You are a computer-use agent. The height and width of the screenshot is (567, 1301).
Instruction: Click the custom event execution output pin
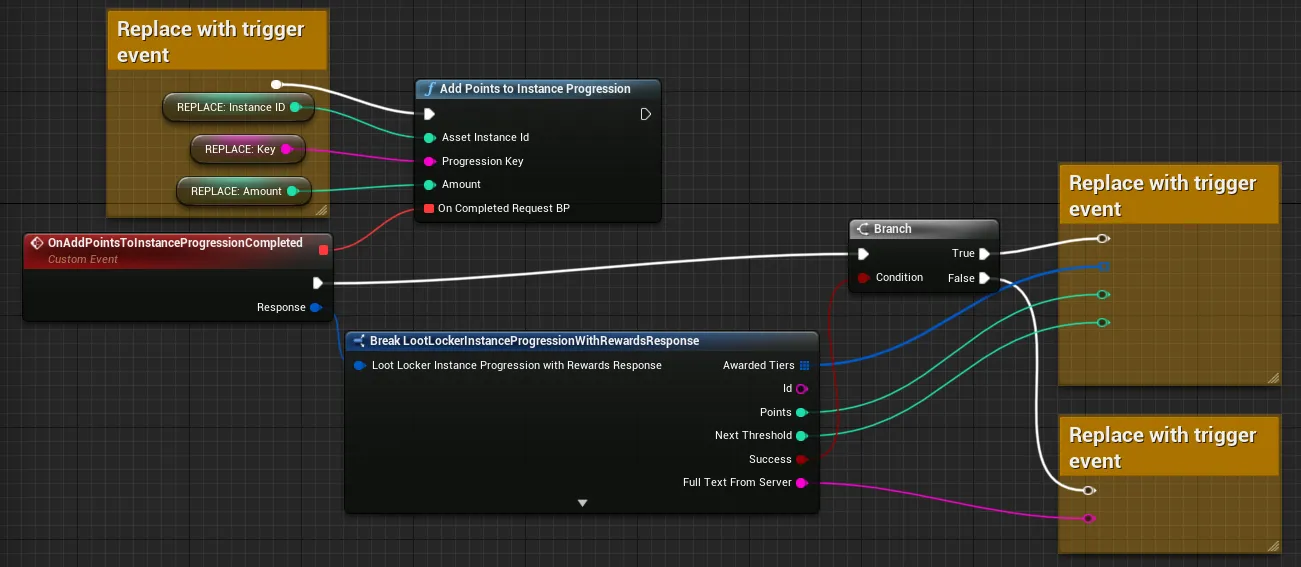coord(318,283)
